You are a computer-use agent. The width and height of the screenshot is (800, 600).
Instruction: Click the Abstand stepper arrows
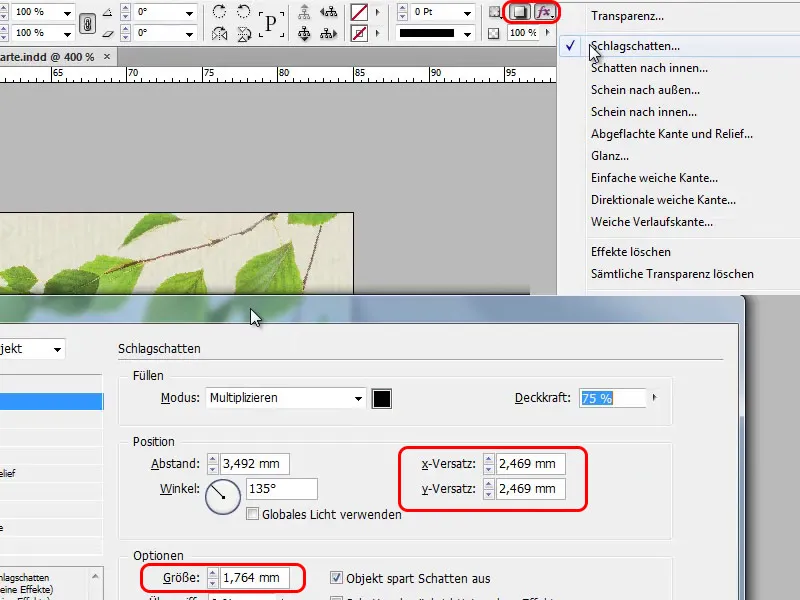coord(213,464)
